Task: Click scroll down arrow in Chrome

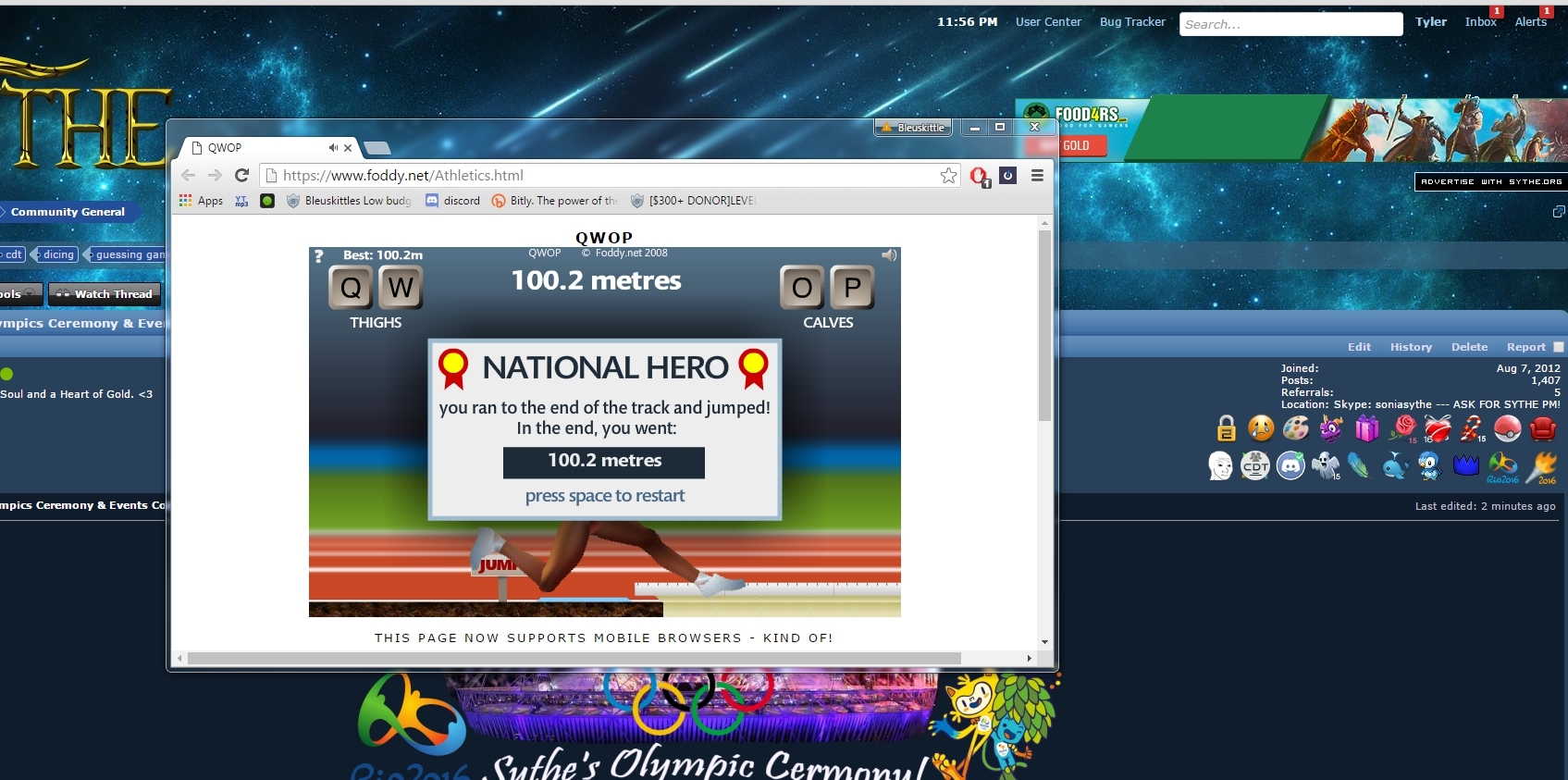Action: (1044, 642)
